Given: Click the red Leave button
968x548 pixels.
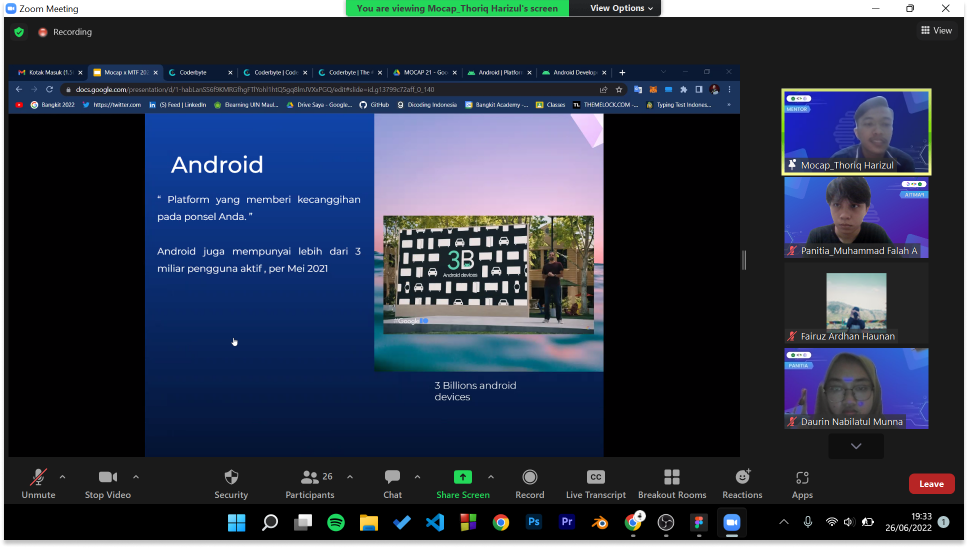Looking at the screenshot, I should [x=931, y=484].
